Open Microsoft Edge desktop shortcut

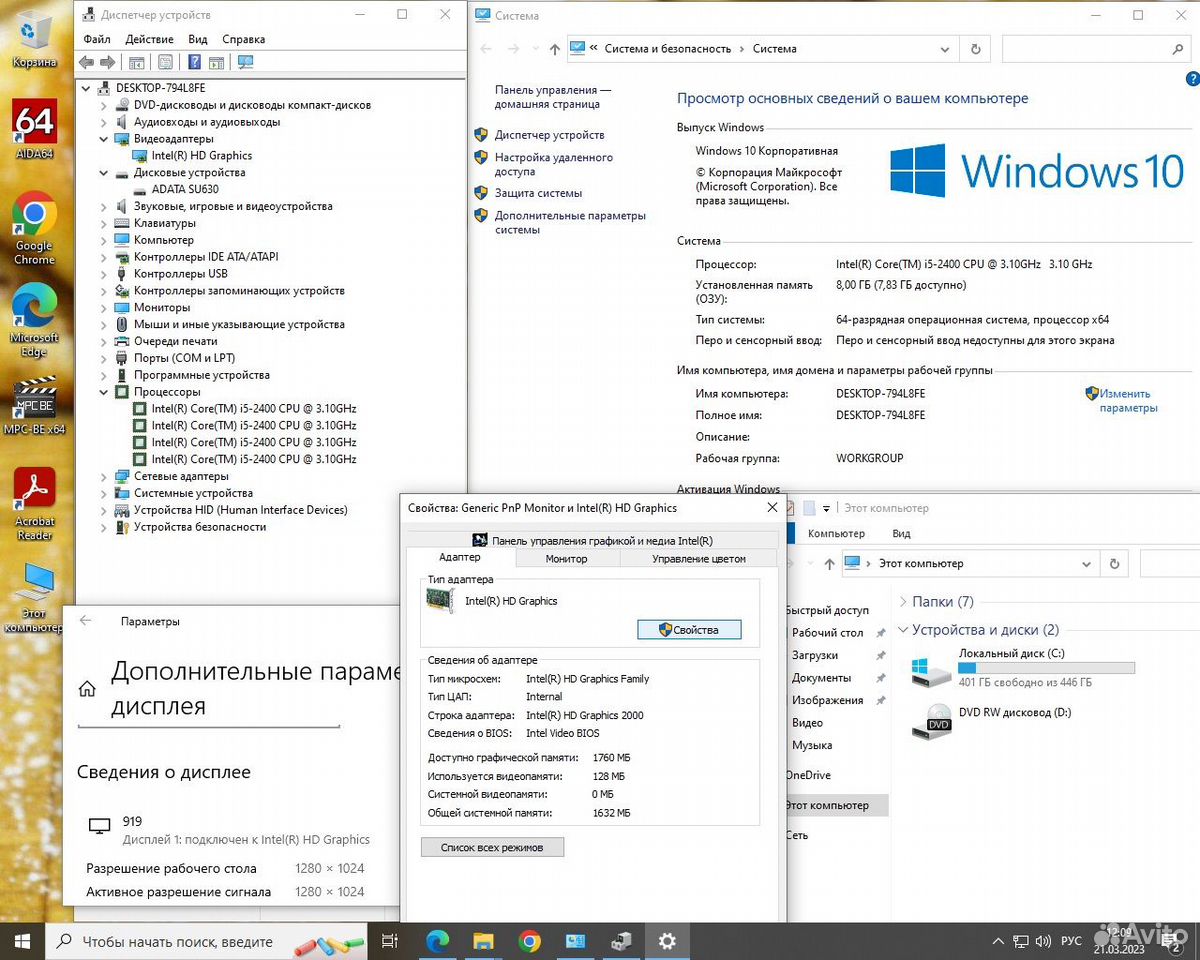pos(34,320)
